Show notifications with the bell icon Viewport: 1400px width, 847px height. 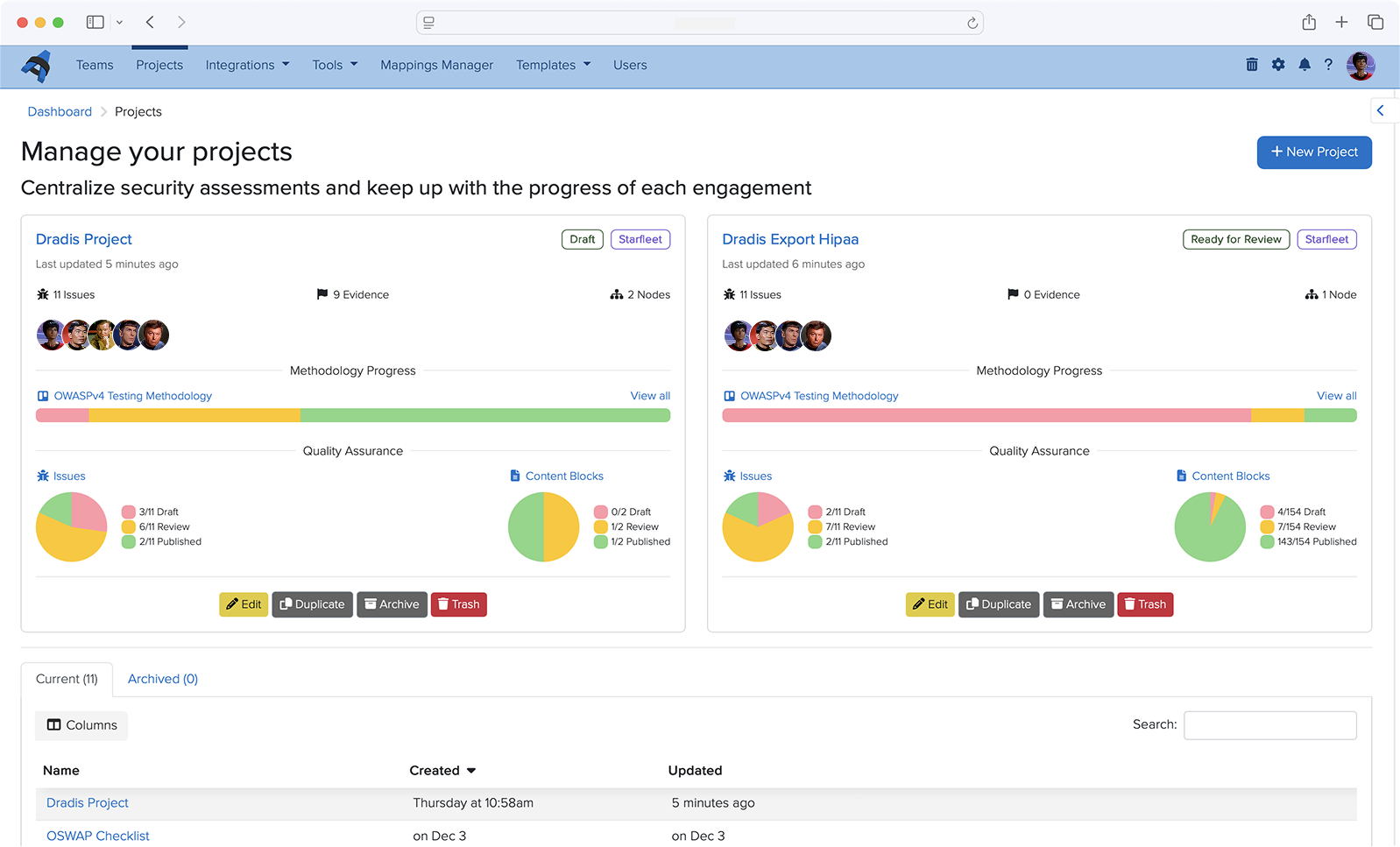pos(1305,65)
